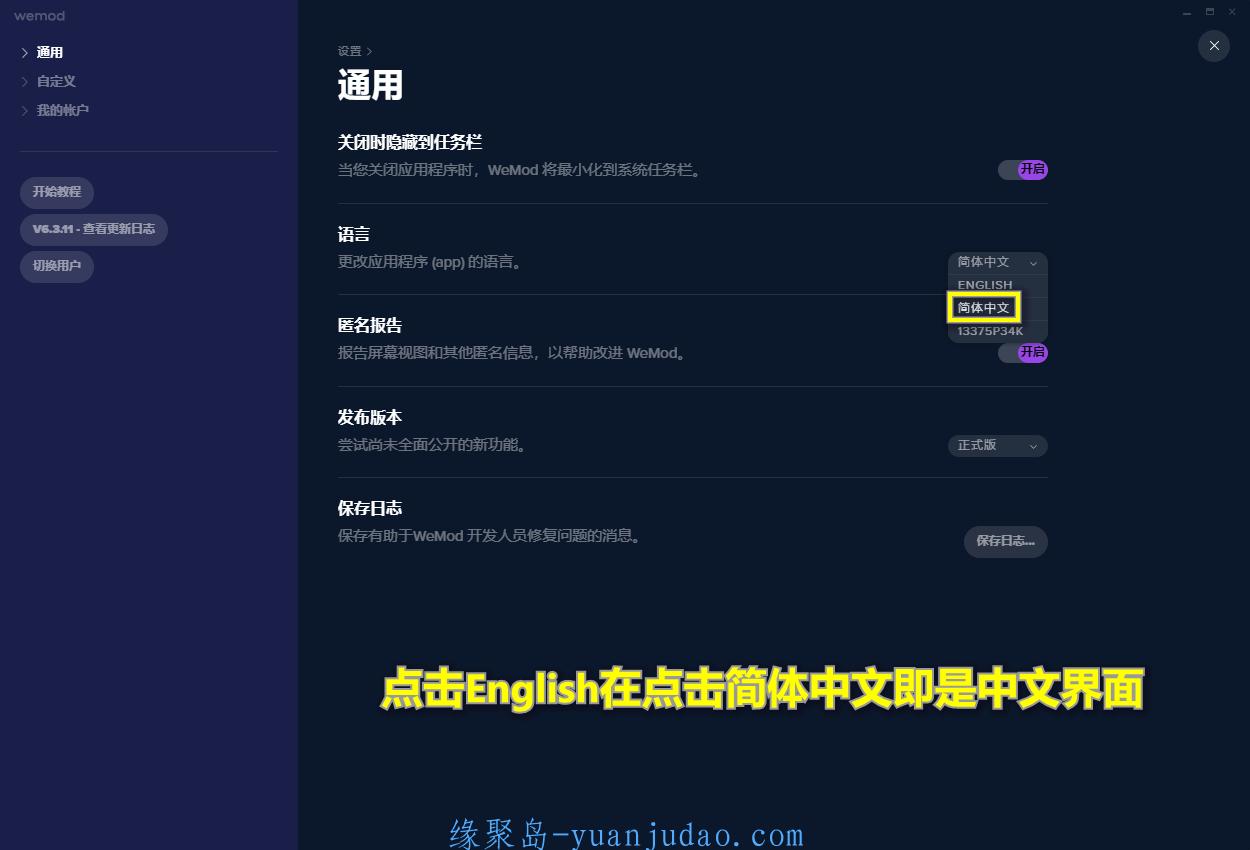The width and height of the screenshot is (1250, 850).
Task: Open the 自定义 settings section in the sidebar
Action: pyautogui.click(x=56, y=81)
